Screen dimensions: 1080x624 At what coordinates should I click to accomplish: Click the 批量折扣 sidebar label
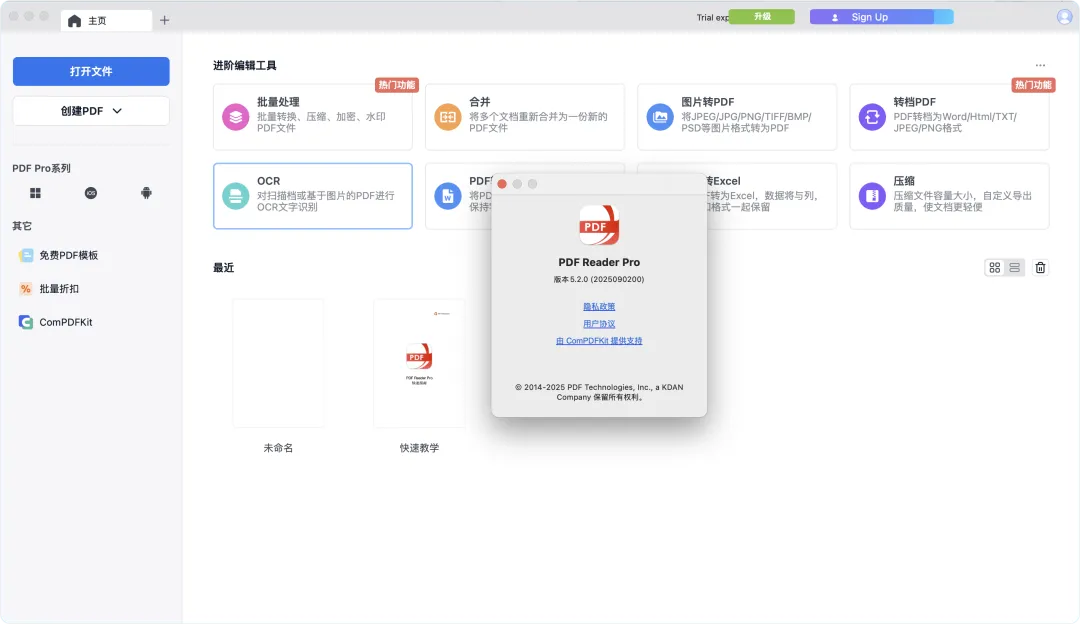59,289
